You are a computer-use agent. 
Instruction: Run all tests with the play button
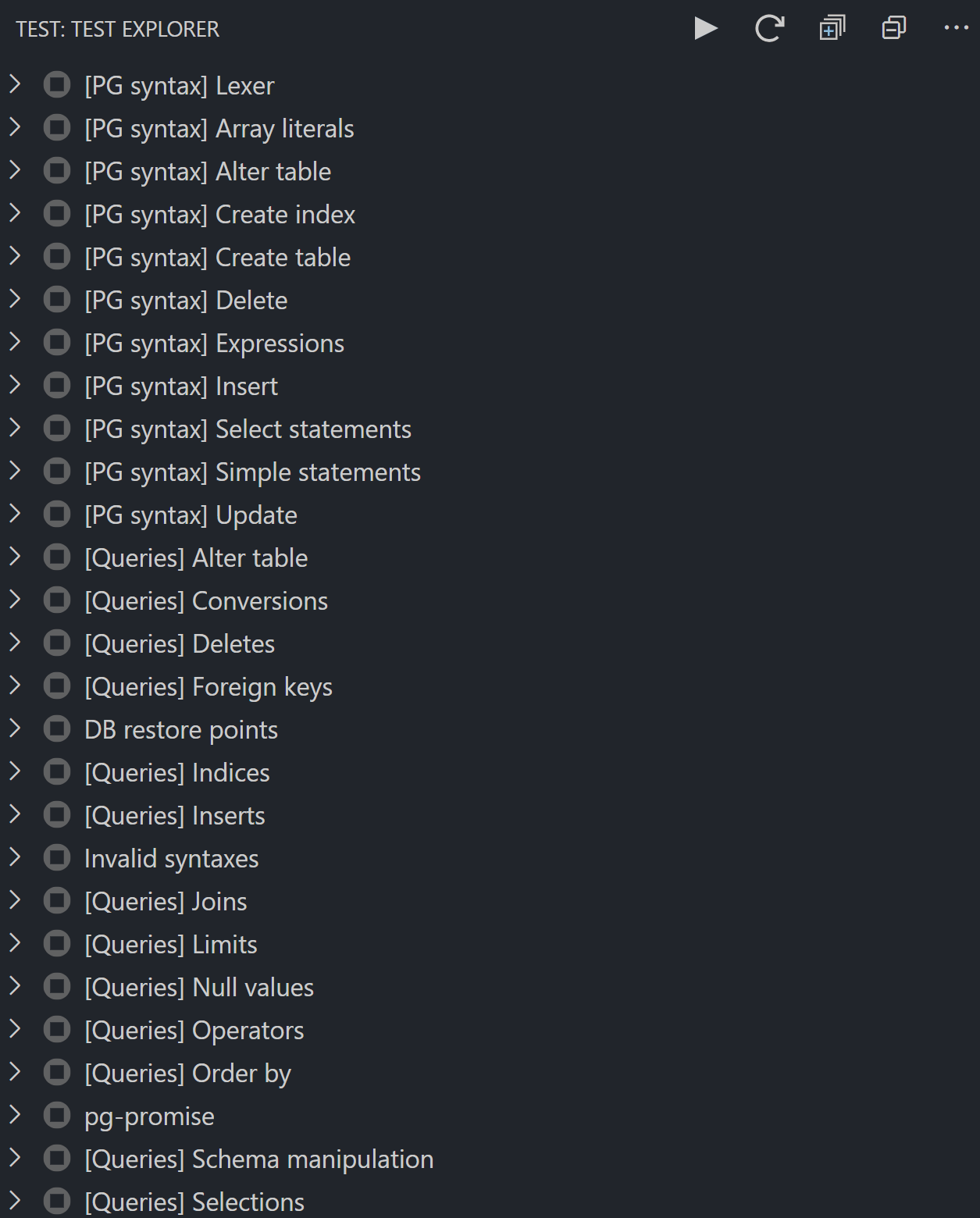point(706,29)
